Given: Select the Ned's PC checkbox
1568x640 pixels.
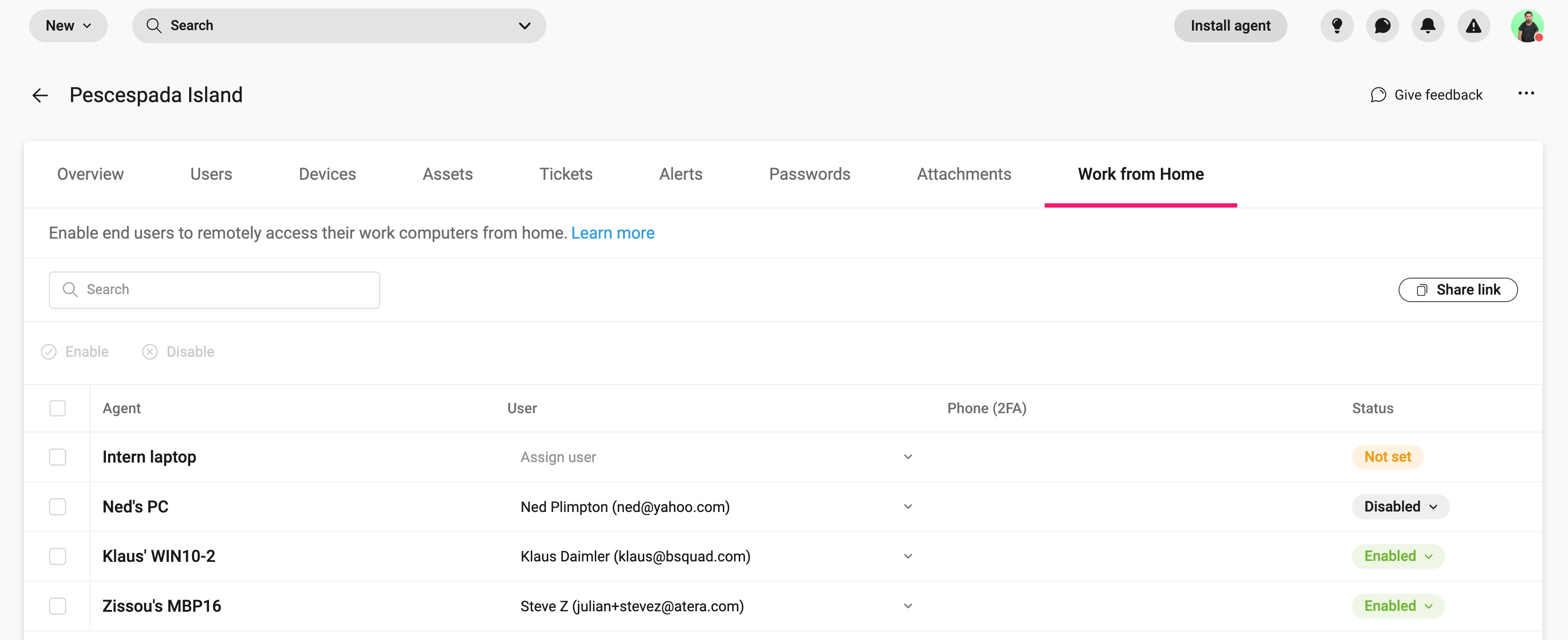Looking at the screenshot, I should (x=58, y=507).
